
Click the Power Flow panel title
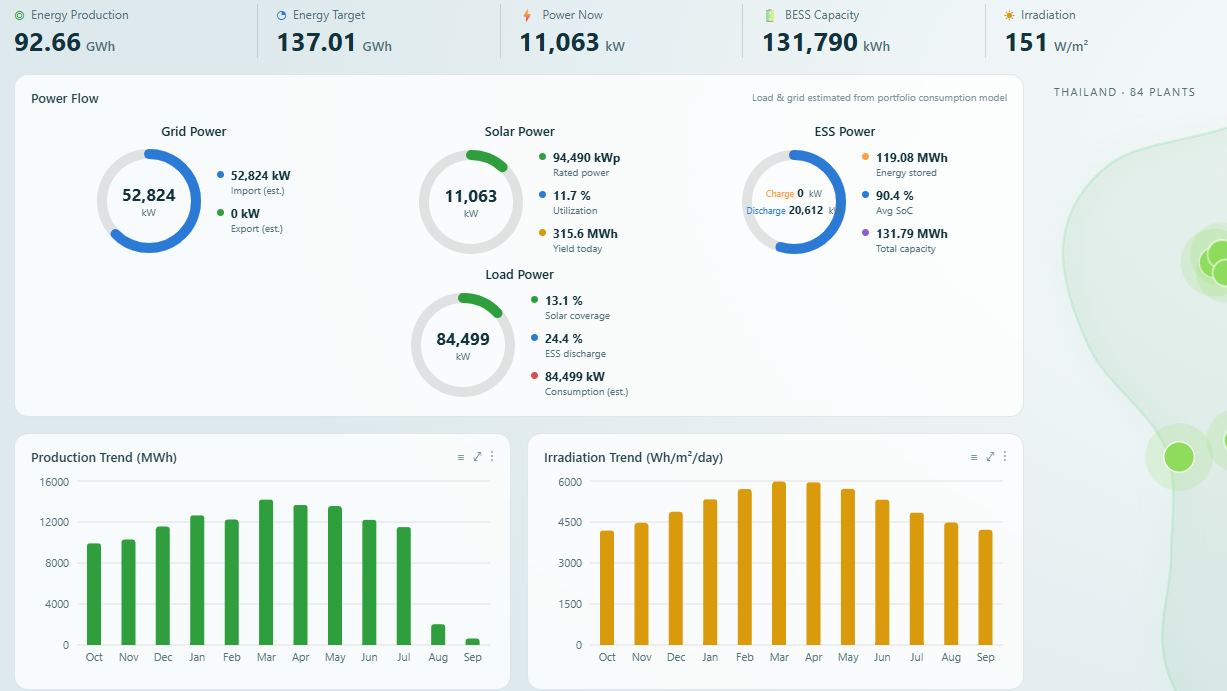65,98
